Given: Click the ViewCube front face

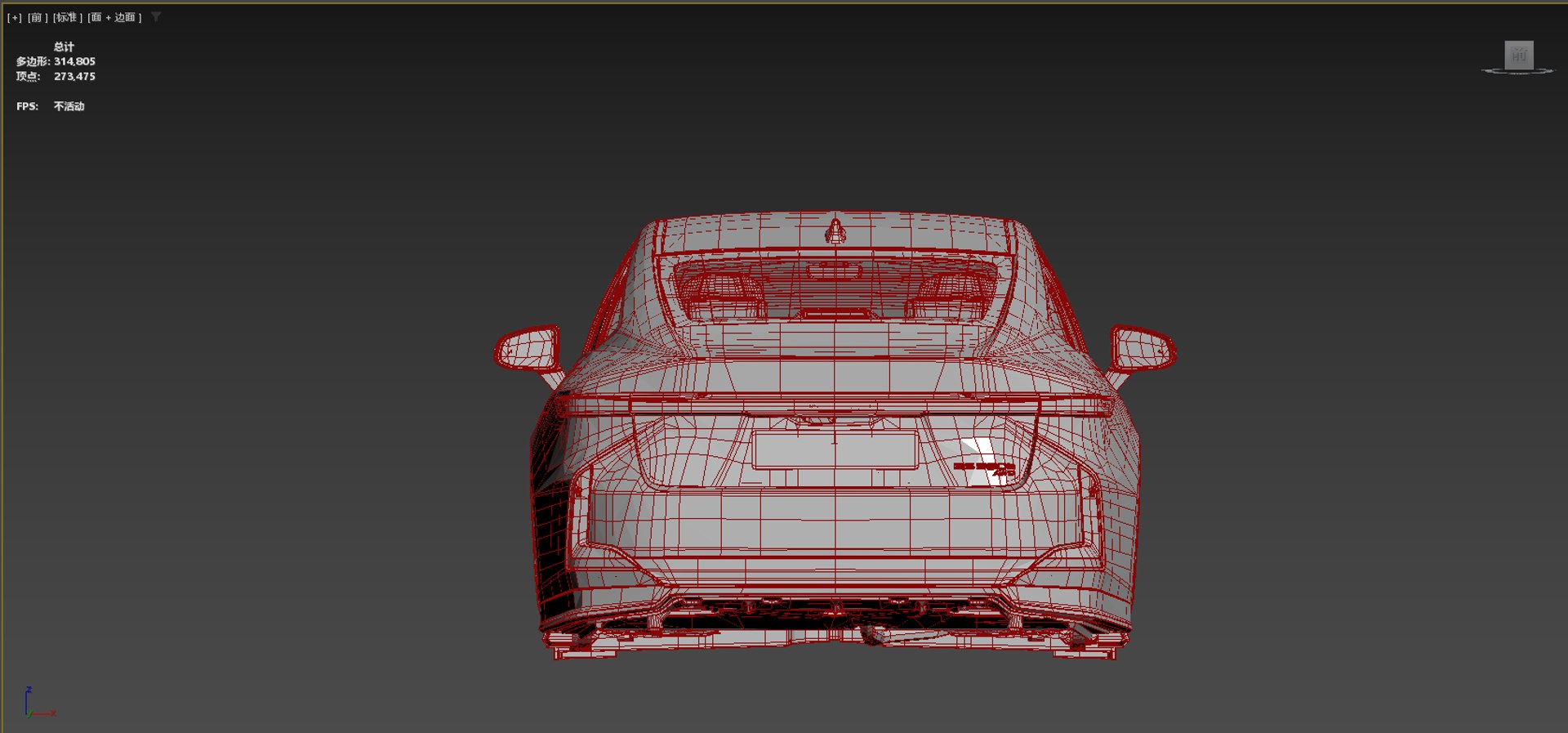Looking at the screenshot, I should pyautogui.click(x=1519, y=55).
